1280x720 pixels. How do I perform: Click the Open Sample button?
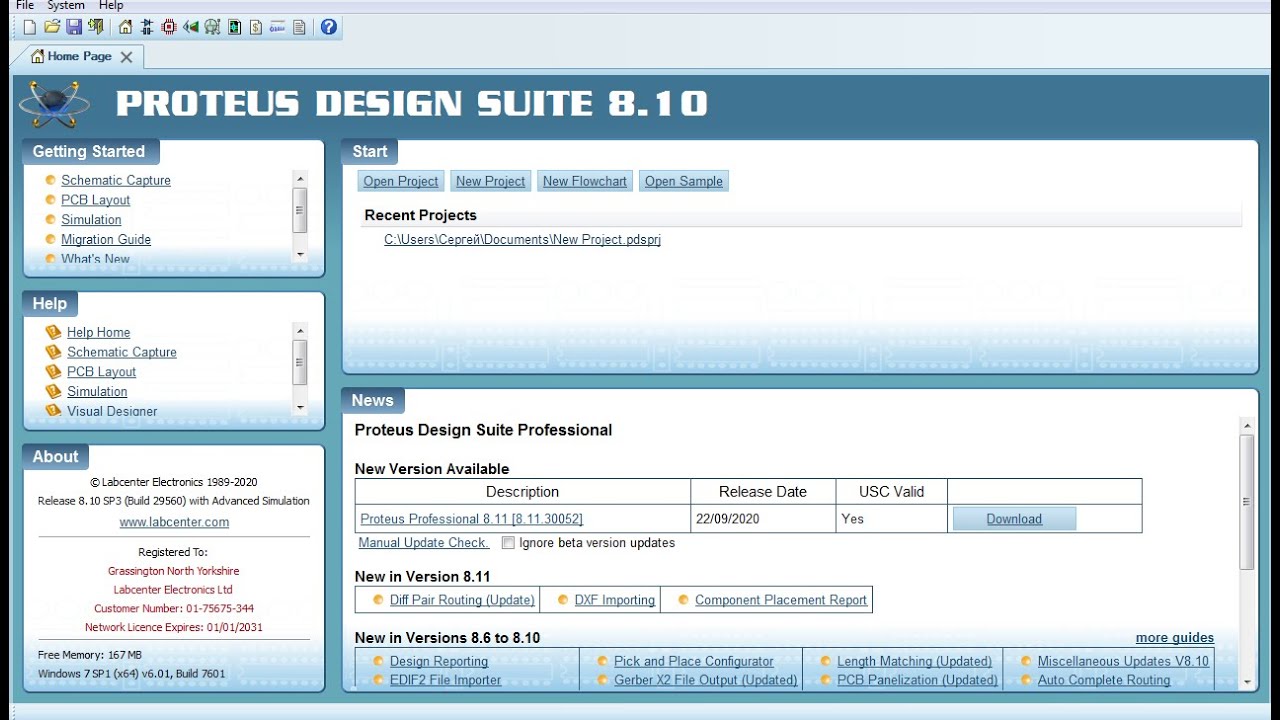(x=683, y=181)
